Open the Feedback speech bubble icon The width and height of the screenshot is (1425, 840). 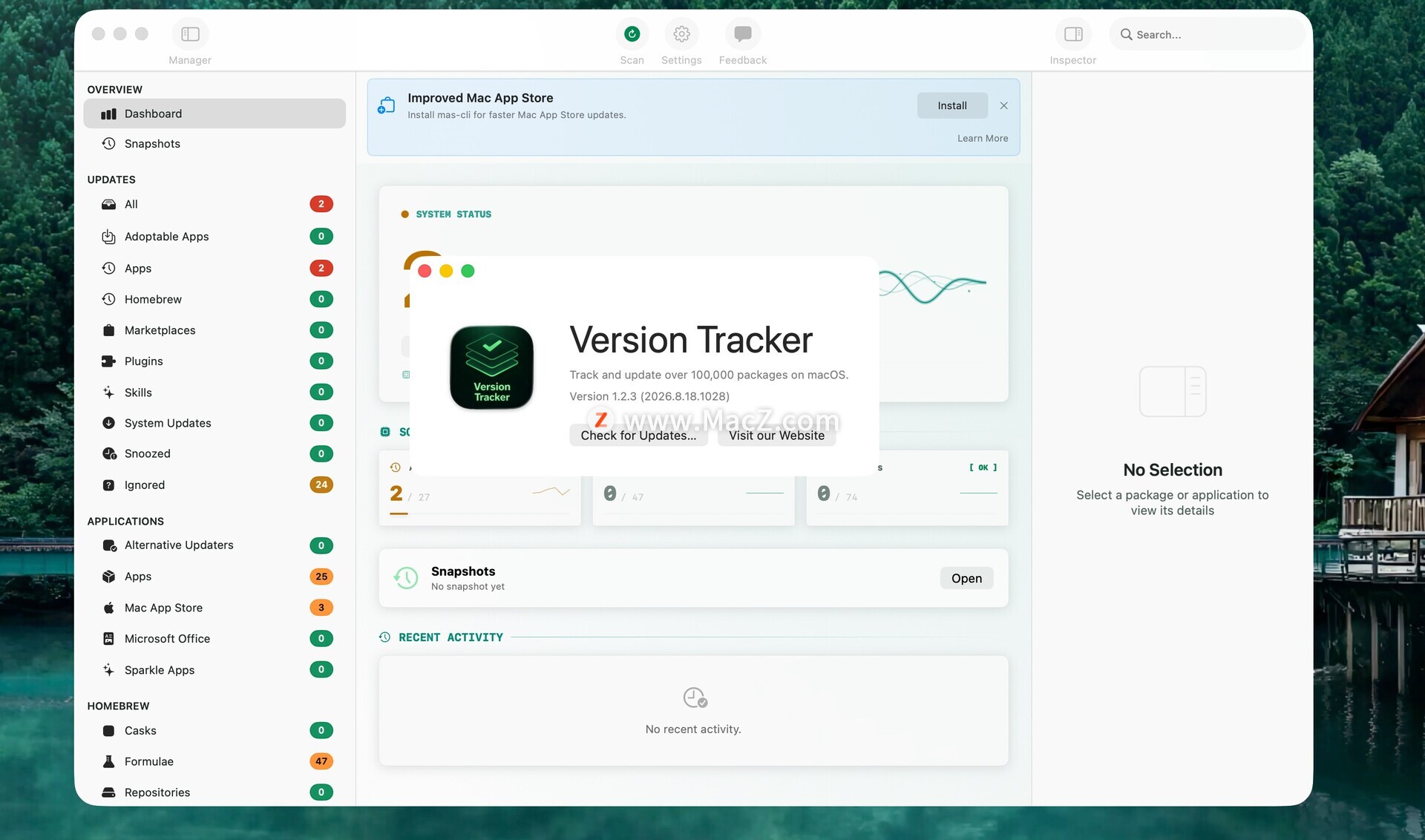(742, 34)
